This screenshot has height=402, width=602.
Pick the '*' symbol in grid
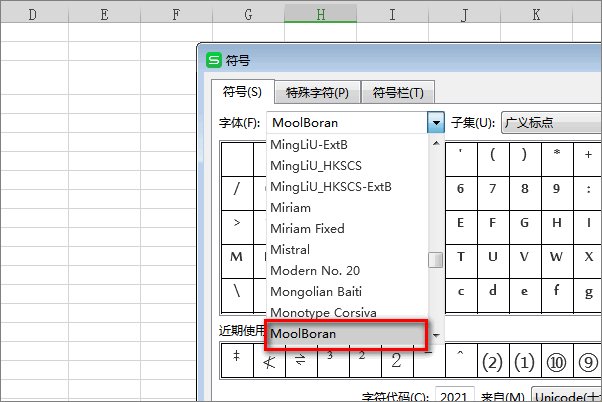point(557,159)
